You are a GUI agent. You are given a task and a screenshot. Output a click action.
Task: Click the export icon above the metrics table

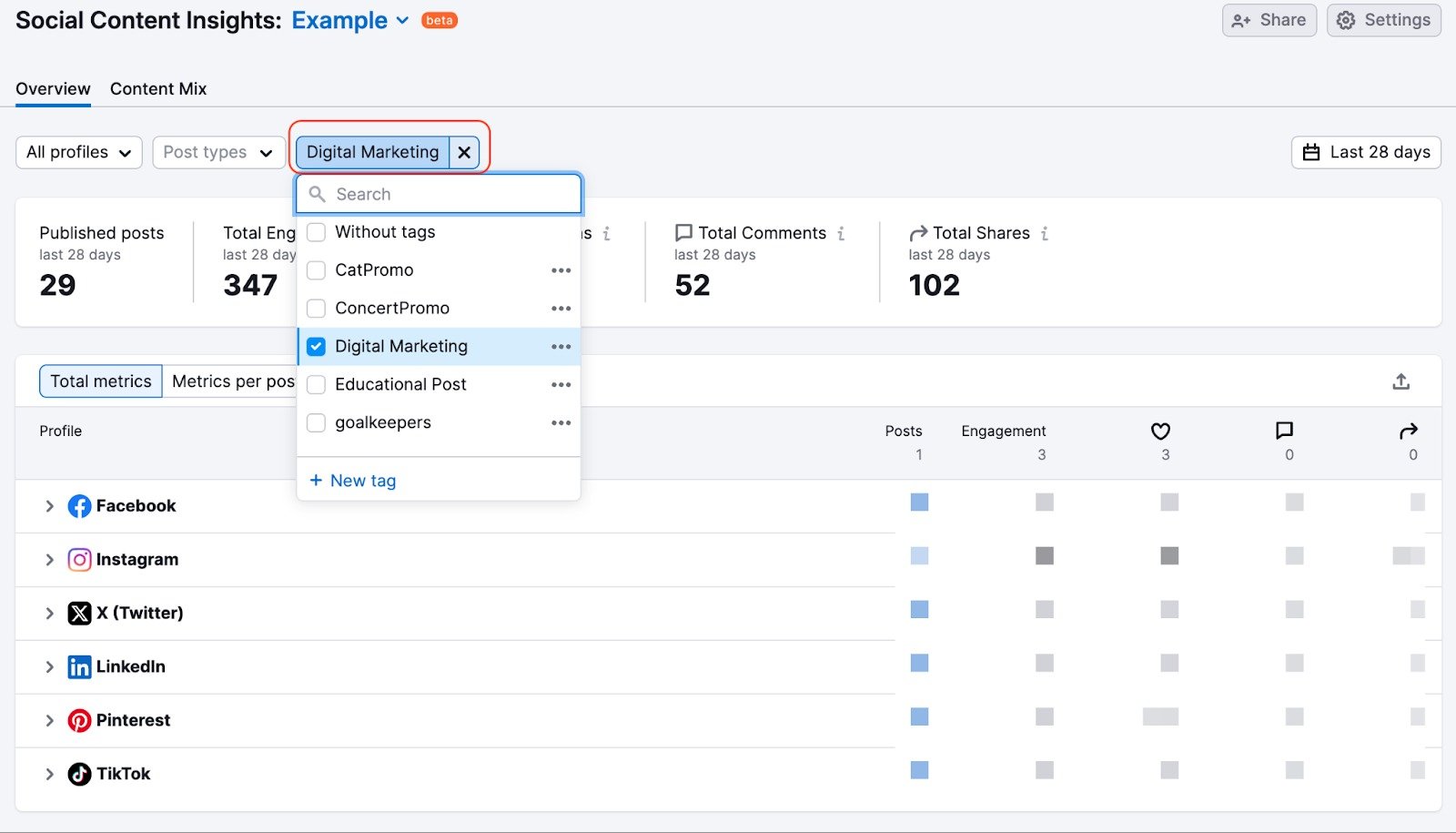1400,381
